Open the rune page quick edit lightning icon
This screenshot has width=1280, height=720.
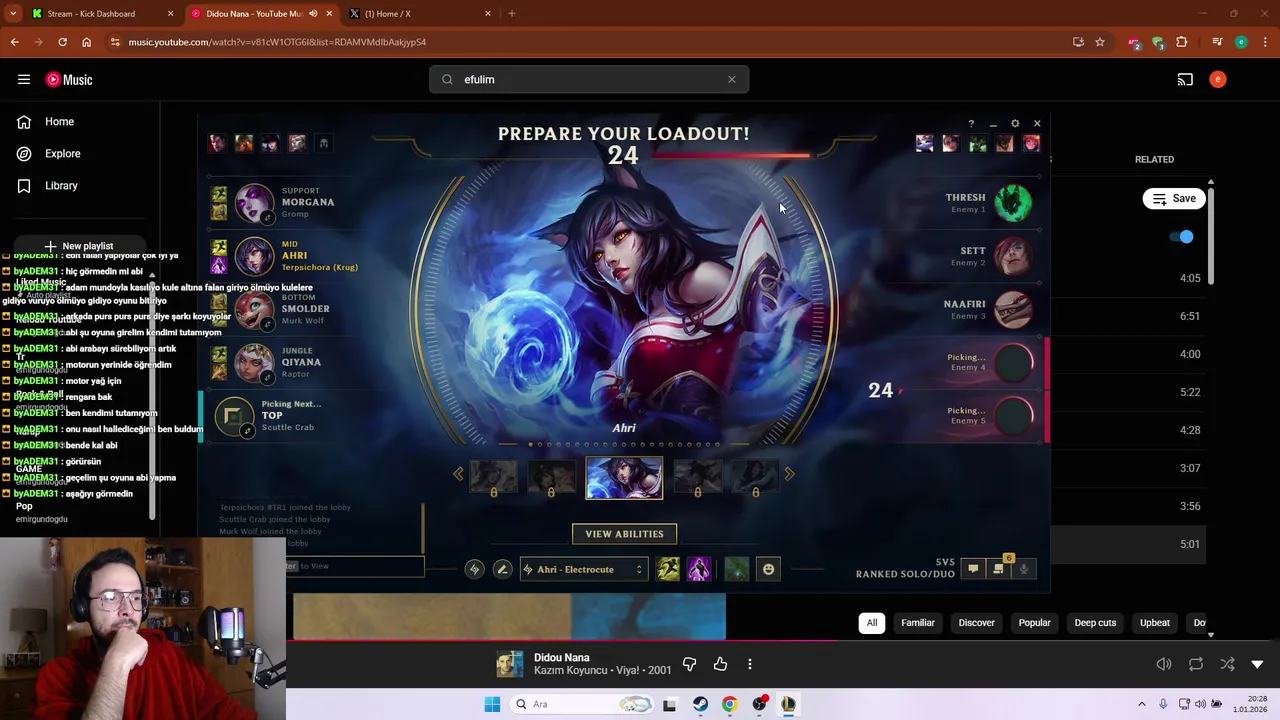475,569
